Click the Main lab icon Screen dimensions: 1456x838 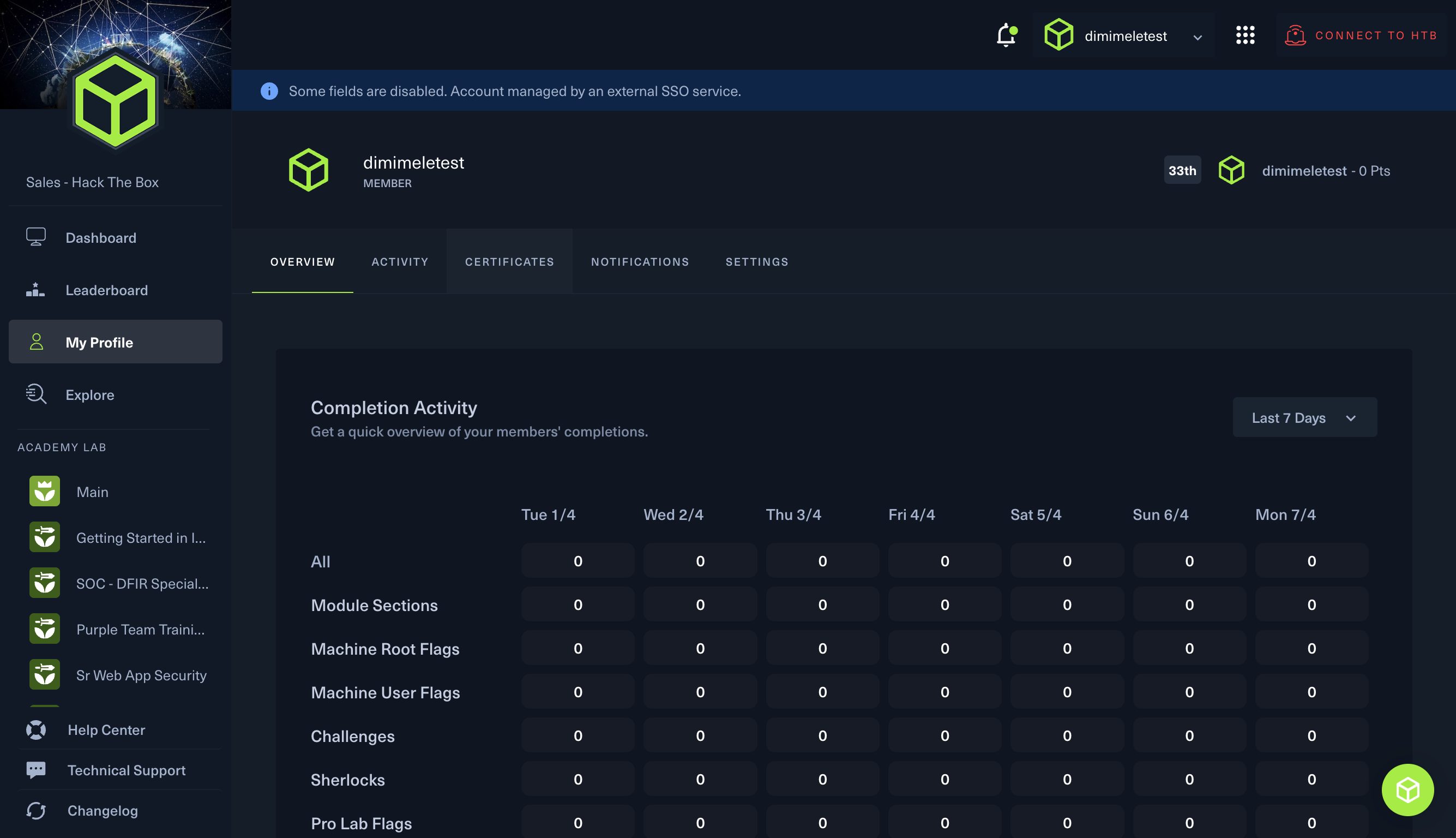click(44, 492)
